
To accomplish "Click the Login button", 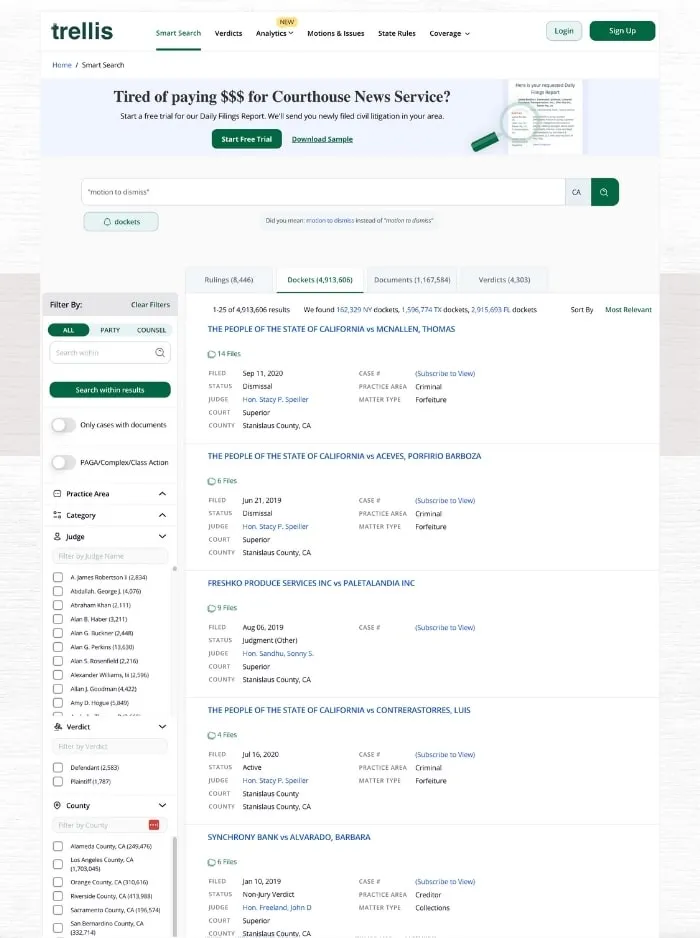I will coord(564,31).
